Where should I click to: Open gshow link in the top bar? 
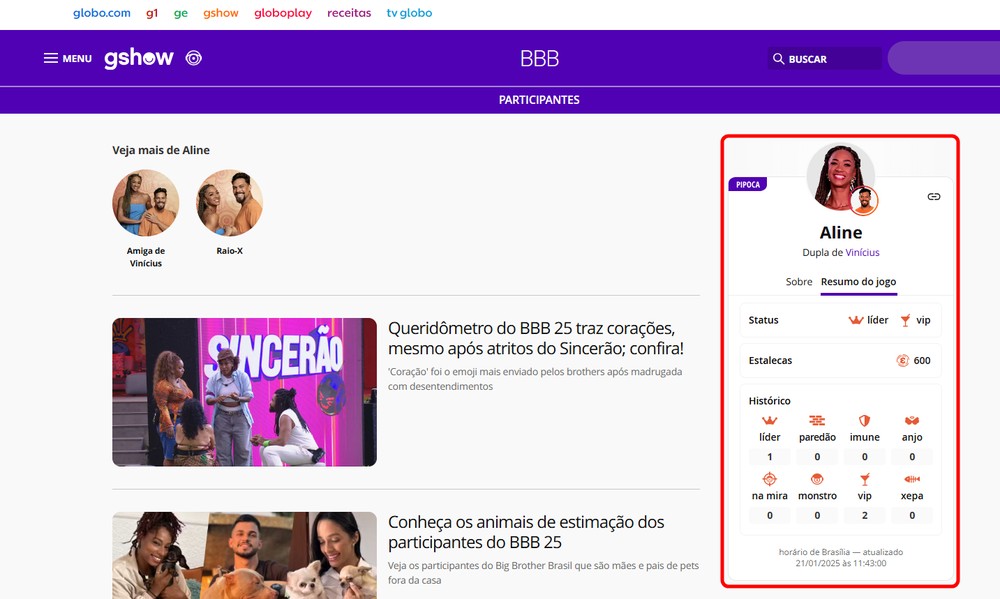coord(221,13)
